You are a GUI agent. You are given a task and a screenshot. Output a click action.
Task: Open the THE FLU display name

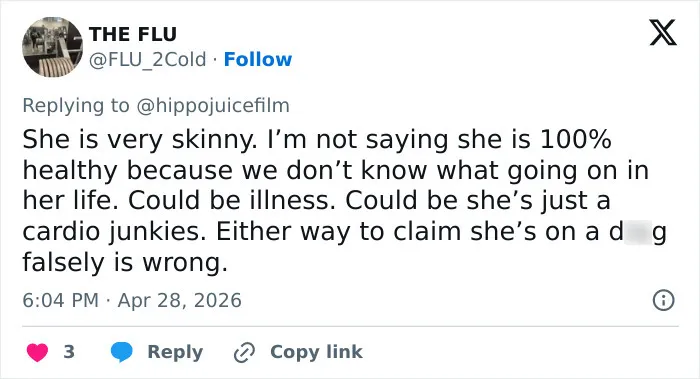(133, 34)
